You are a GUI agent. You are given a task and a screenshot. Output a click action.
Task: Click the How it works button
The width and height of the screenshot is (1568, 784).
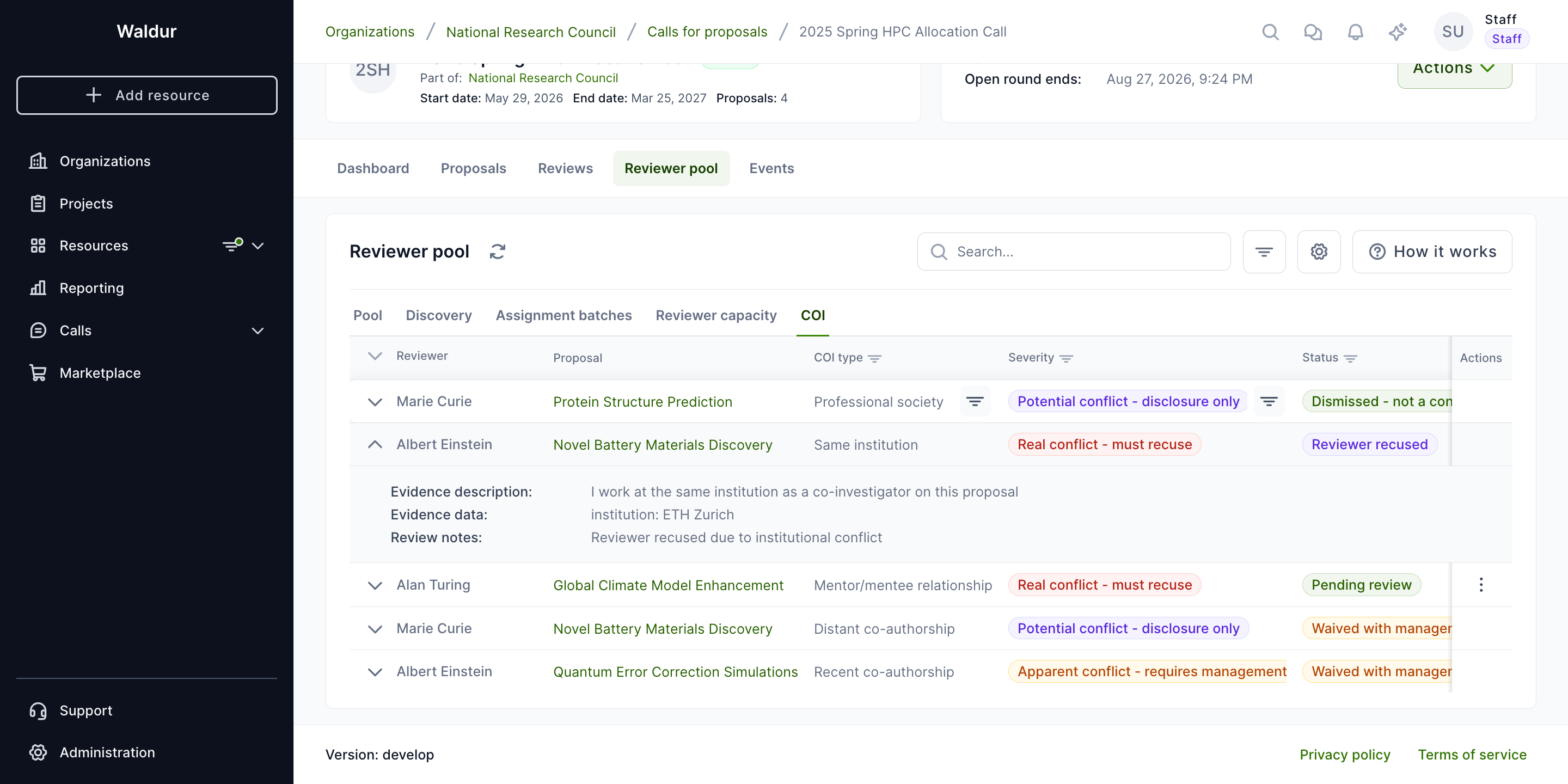point(1432,252)
